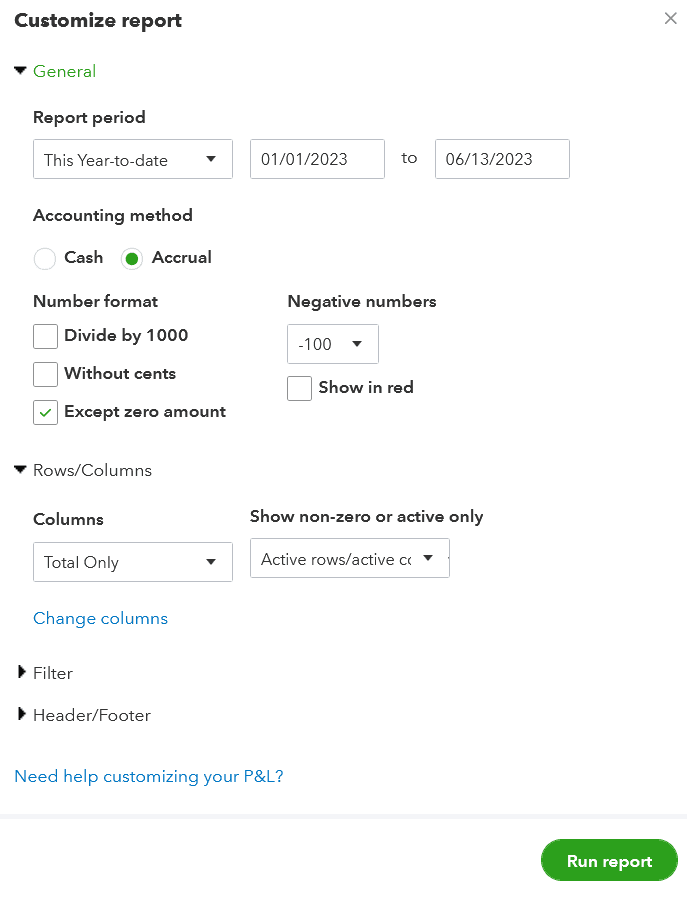Enable Show in red checkbox
This screenshot has width=687, height=898.
click(x=300, y=388)
